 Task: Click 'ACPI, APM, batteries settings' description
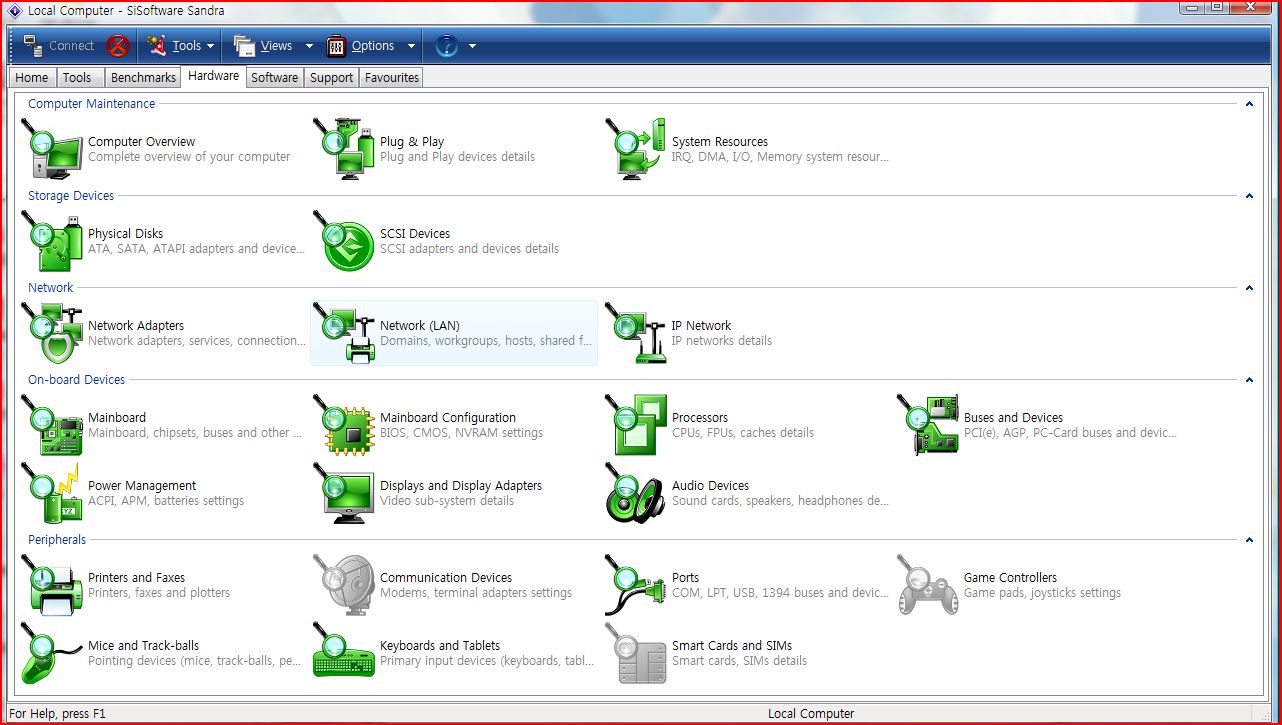click(166, 501)
